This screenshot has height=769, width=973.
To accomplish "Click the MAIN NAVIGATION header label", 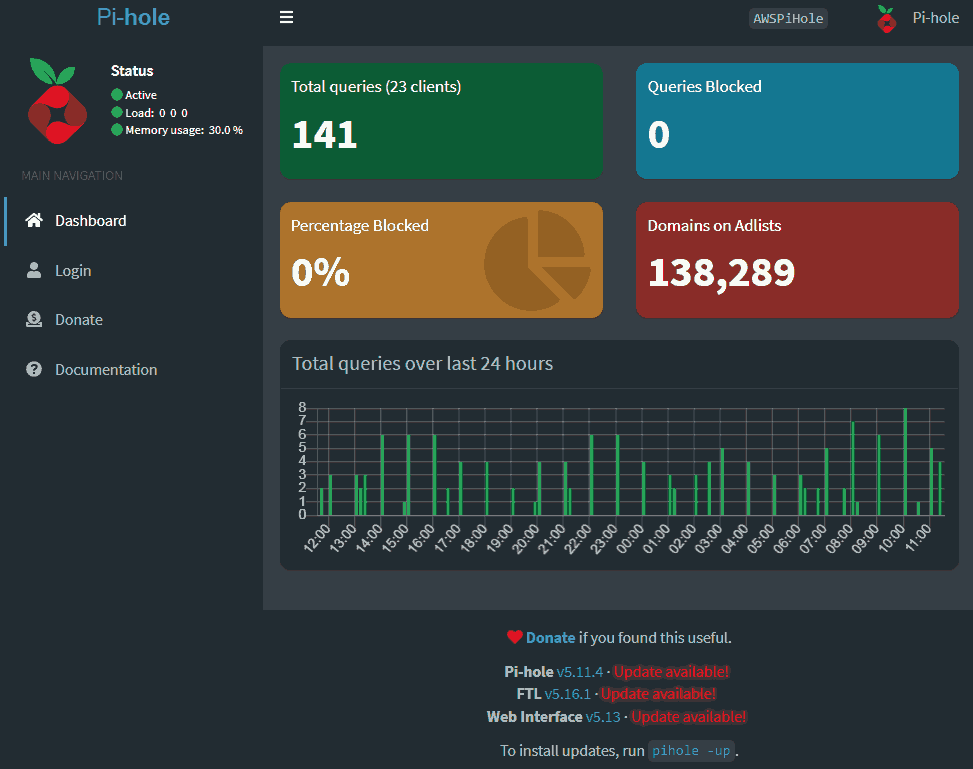I will [x=72, y=176].
